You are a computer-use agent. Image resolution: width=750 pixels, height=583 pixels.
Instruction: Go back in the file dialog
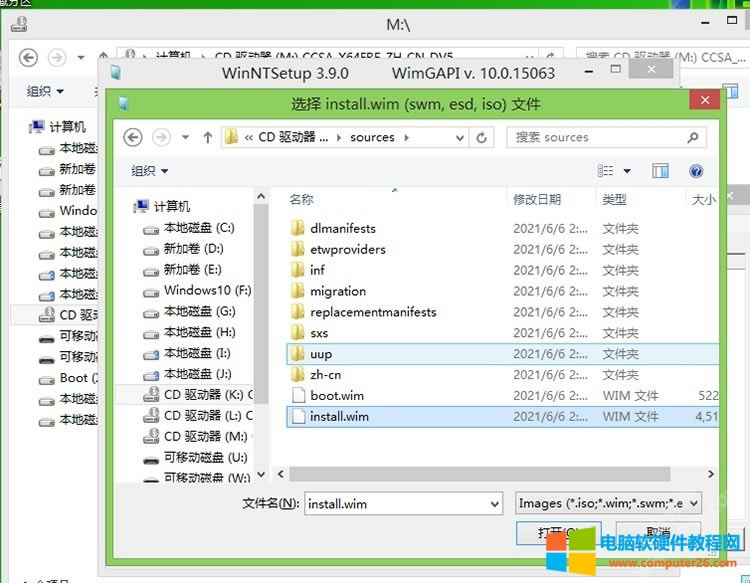click(x=132, y=138)
